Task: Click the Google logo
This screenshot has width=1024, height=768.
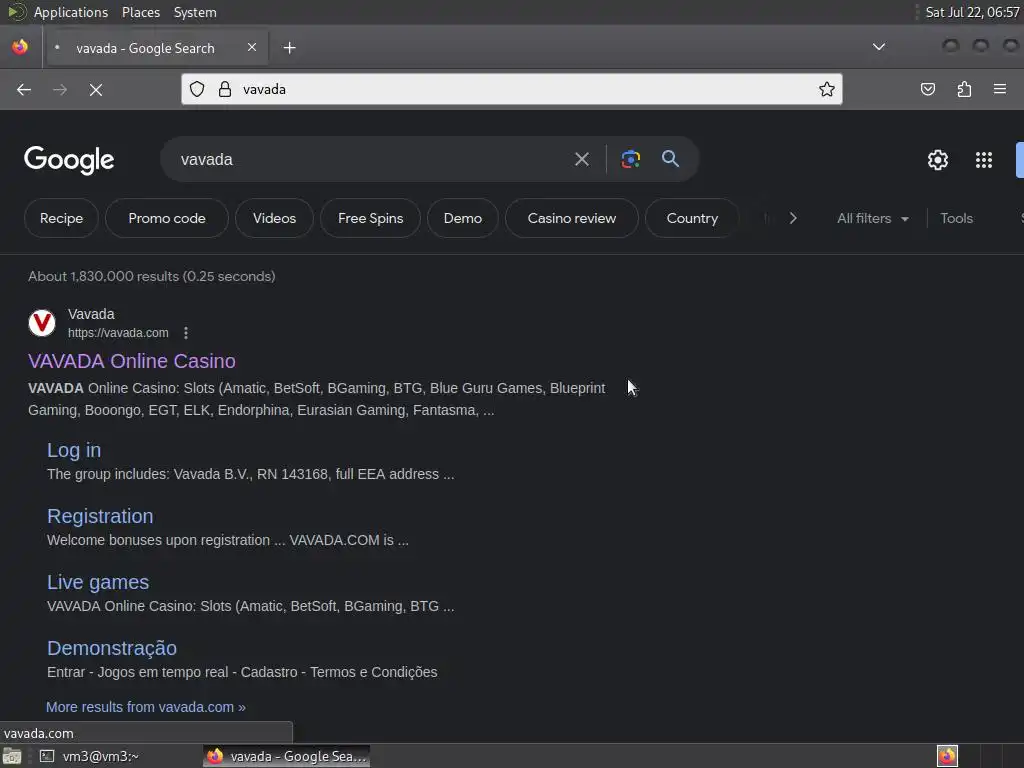Action: point(69,160)
